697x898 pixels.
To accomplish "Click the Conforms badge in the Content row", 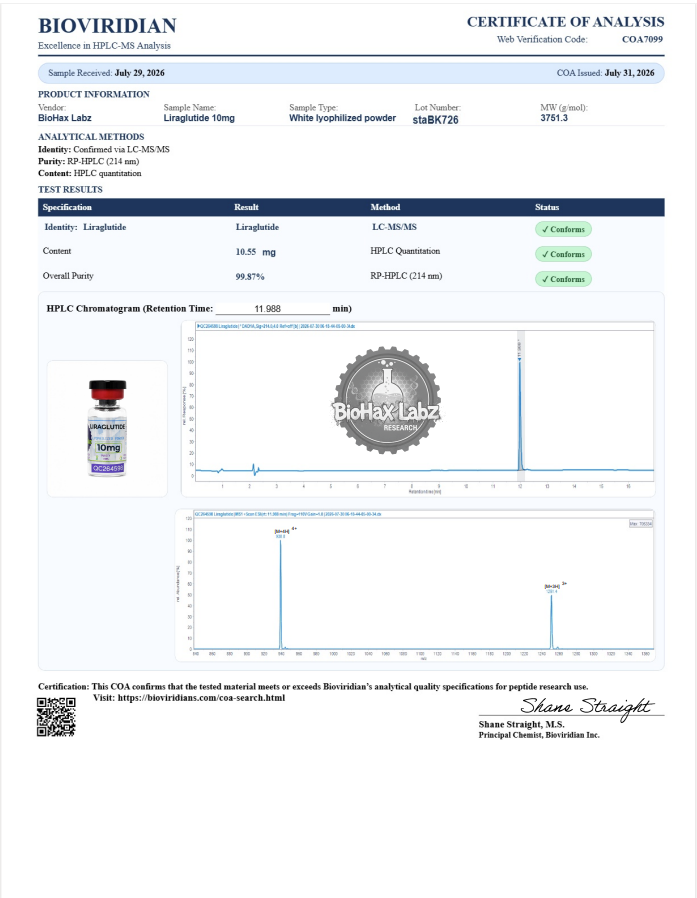I will (x=563, y=254).
